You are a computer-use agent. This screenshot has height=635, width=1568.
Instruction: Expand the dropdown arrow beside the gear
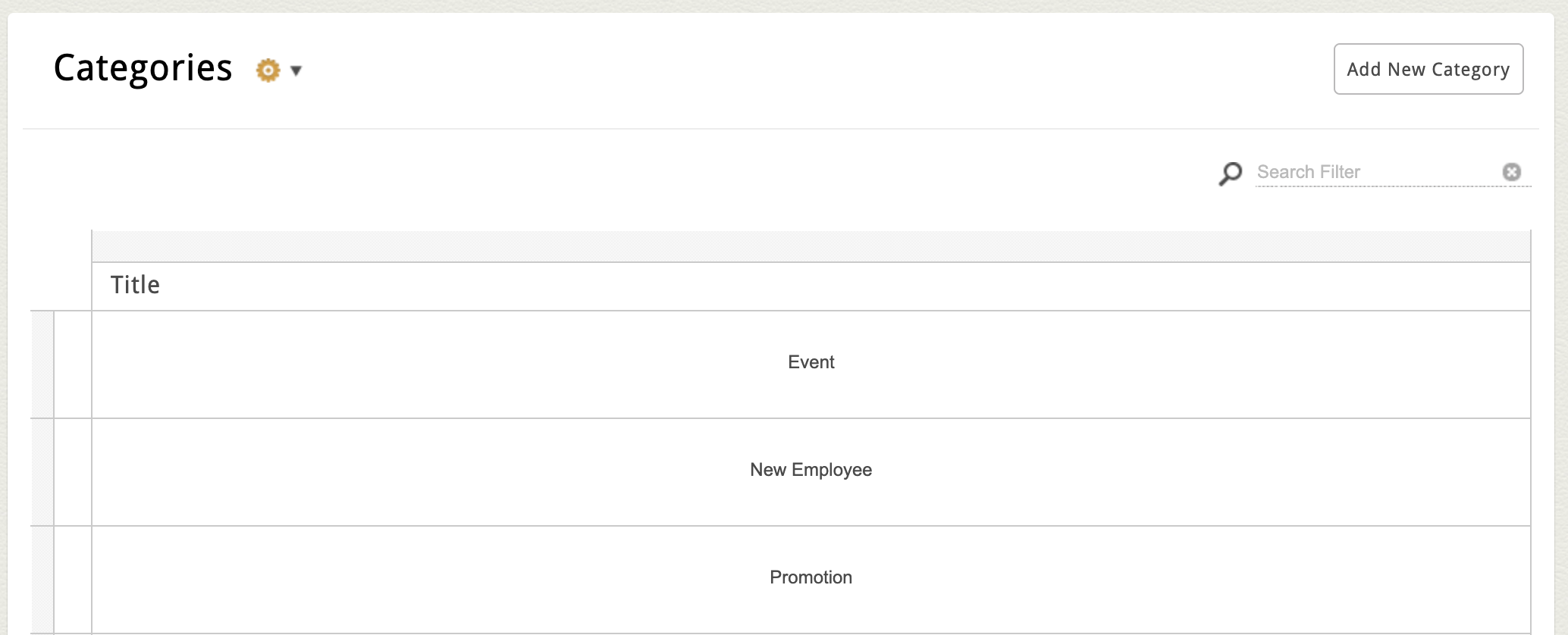296,70
